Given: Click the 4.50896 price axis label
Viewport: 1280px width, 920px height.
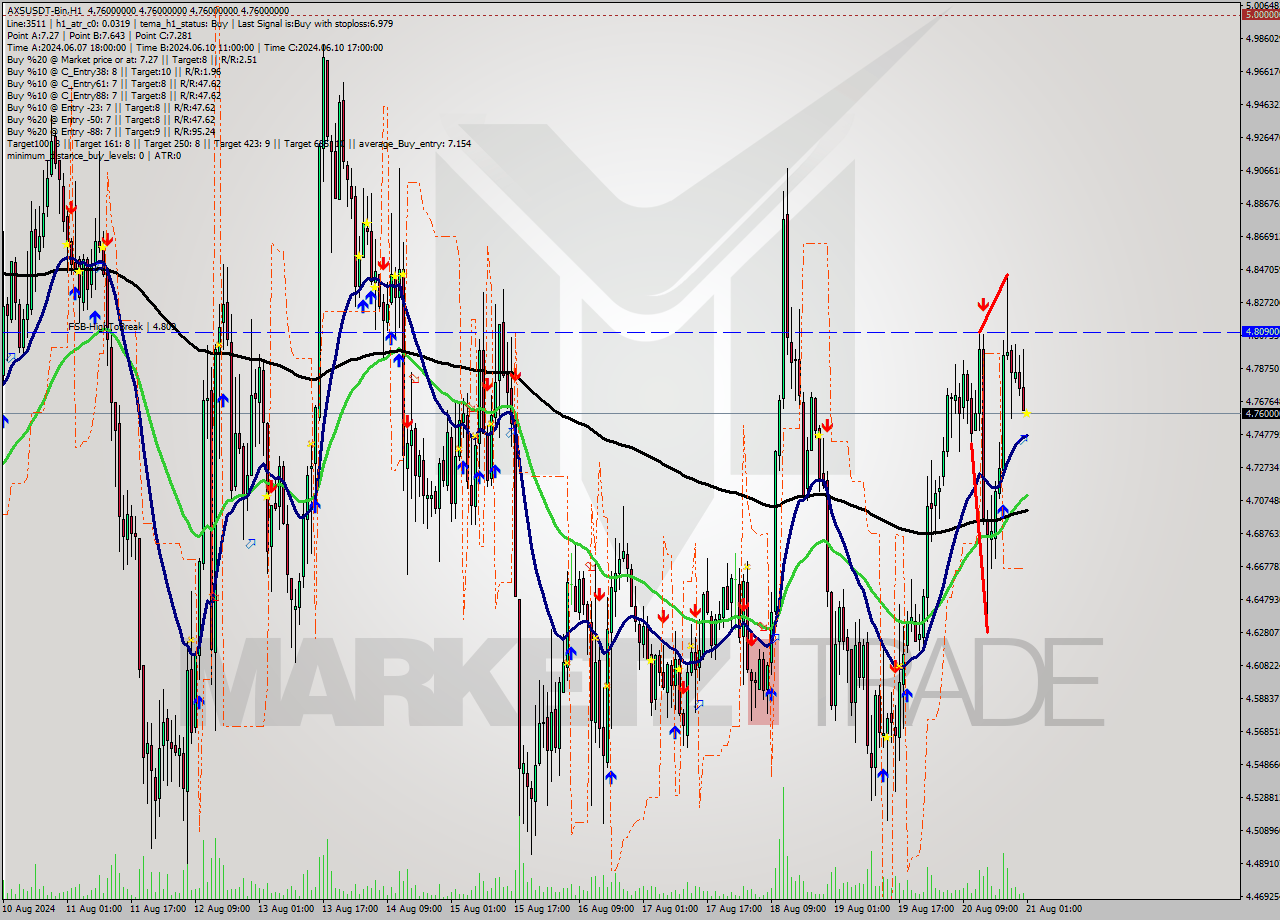Looking at the screenshot, I should (1261, 830).
